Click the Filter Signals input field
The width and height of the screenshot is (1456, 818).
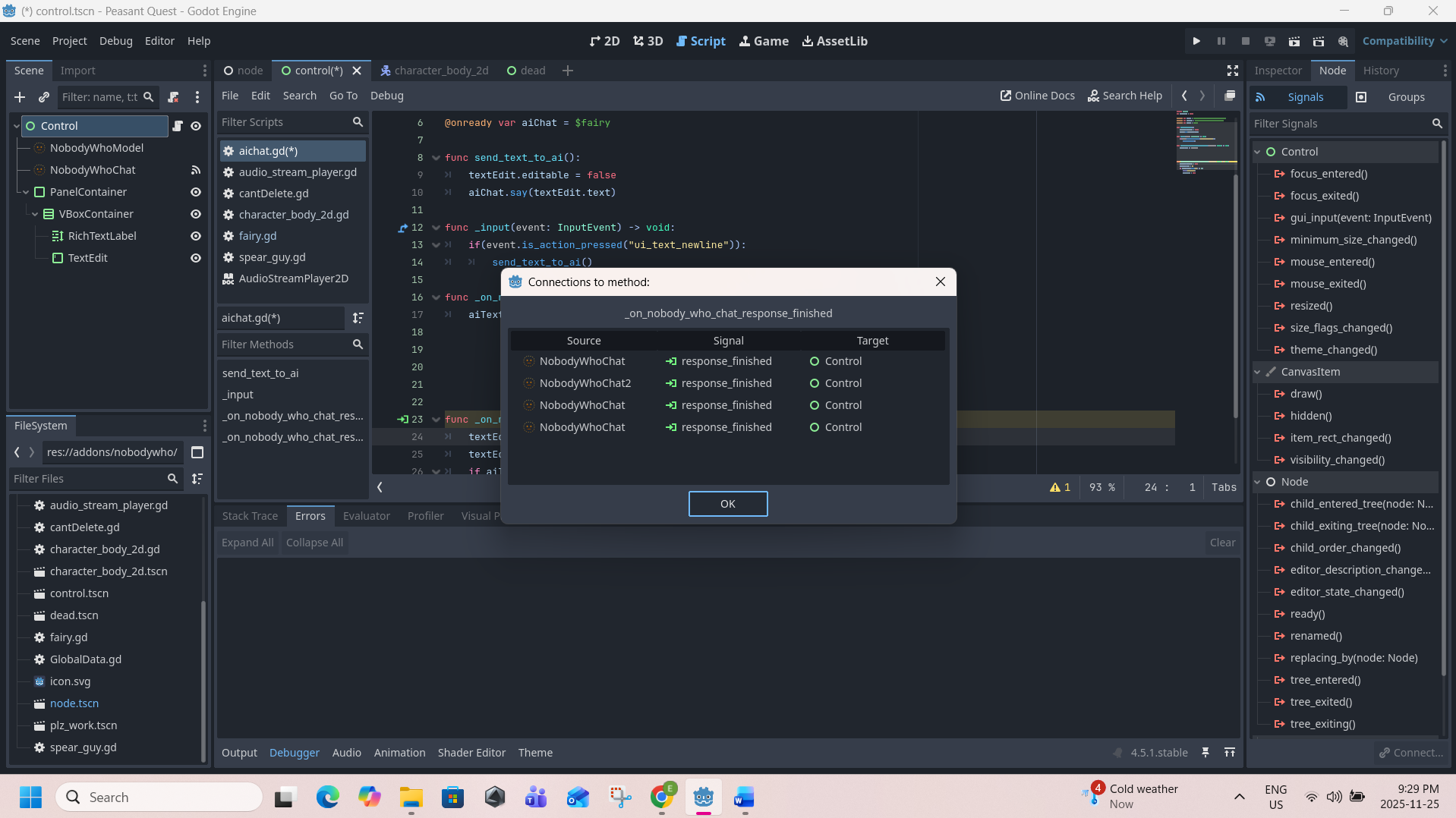click(x=1339, y=124)
